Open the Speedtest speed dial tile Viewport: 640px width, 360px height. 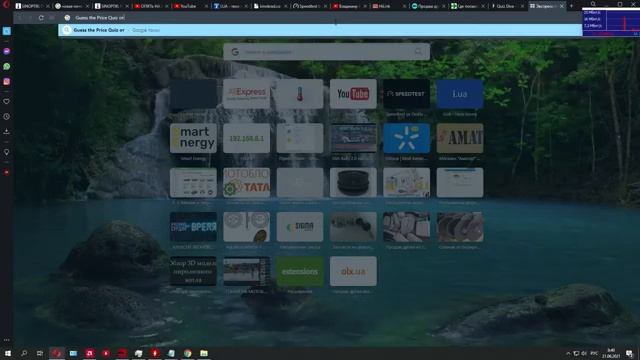click(406, 94)
